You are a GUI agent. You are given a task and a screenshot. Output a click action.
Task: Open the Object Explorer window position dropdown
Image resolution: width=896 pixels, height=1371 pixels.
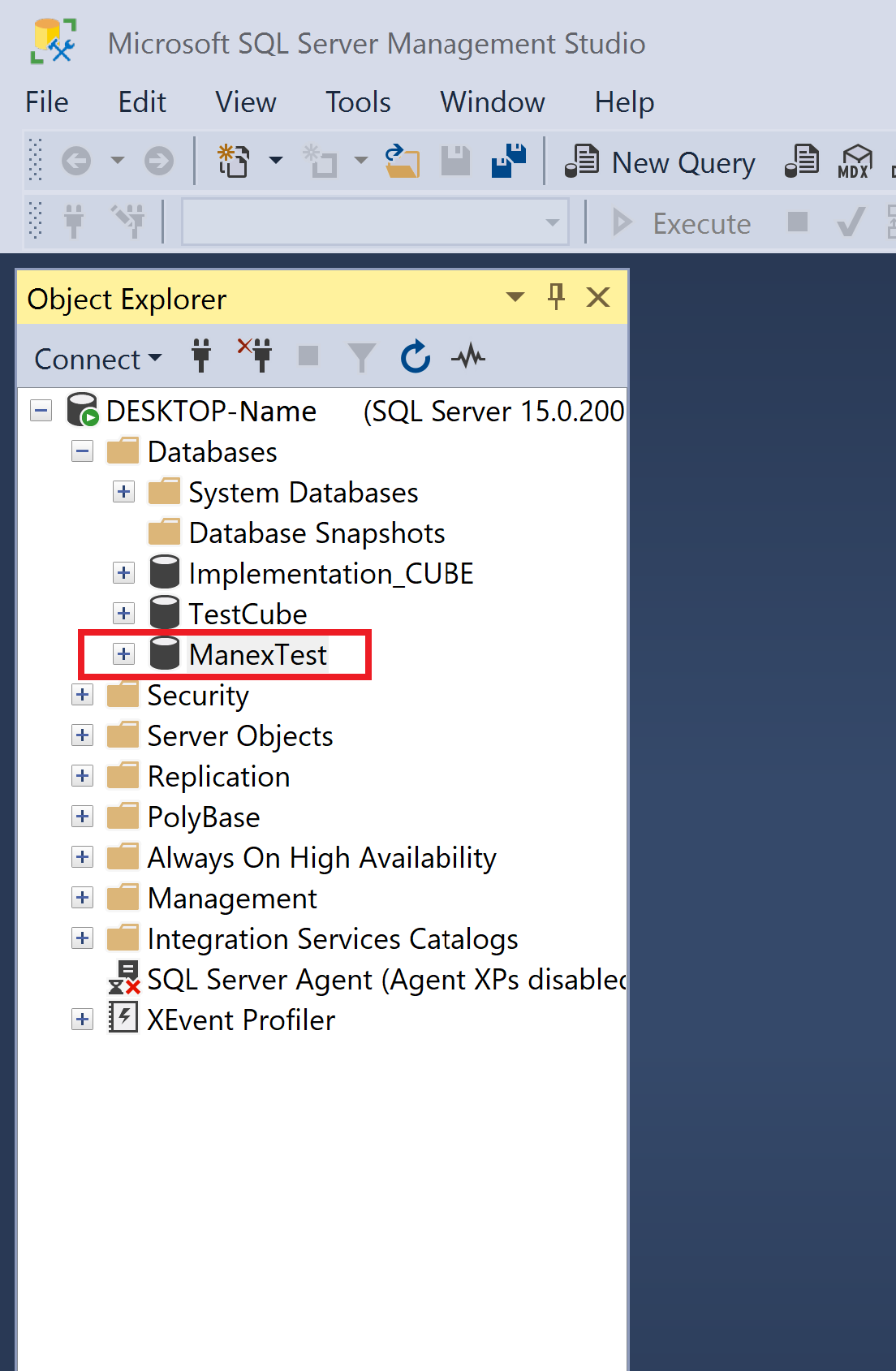coord(515,297)
